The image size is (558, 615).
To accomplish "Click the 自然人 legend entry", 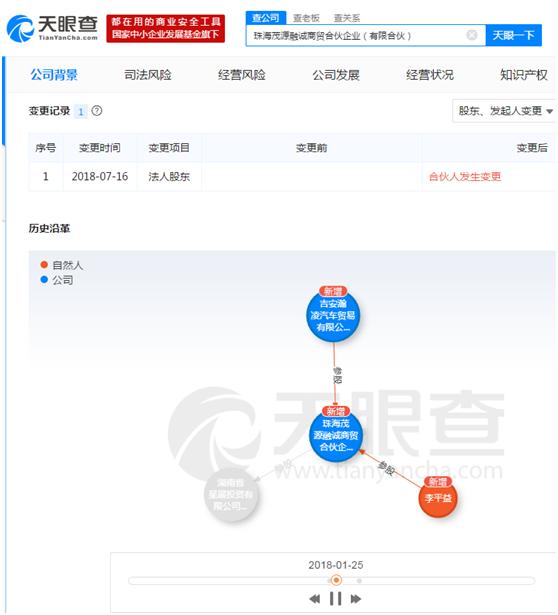I will 62,265.
